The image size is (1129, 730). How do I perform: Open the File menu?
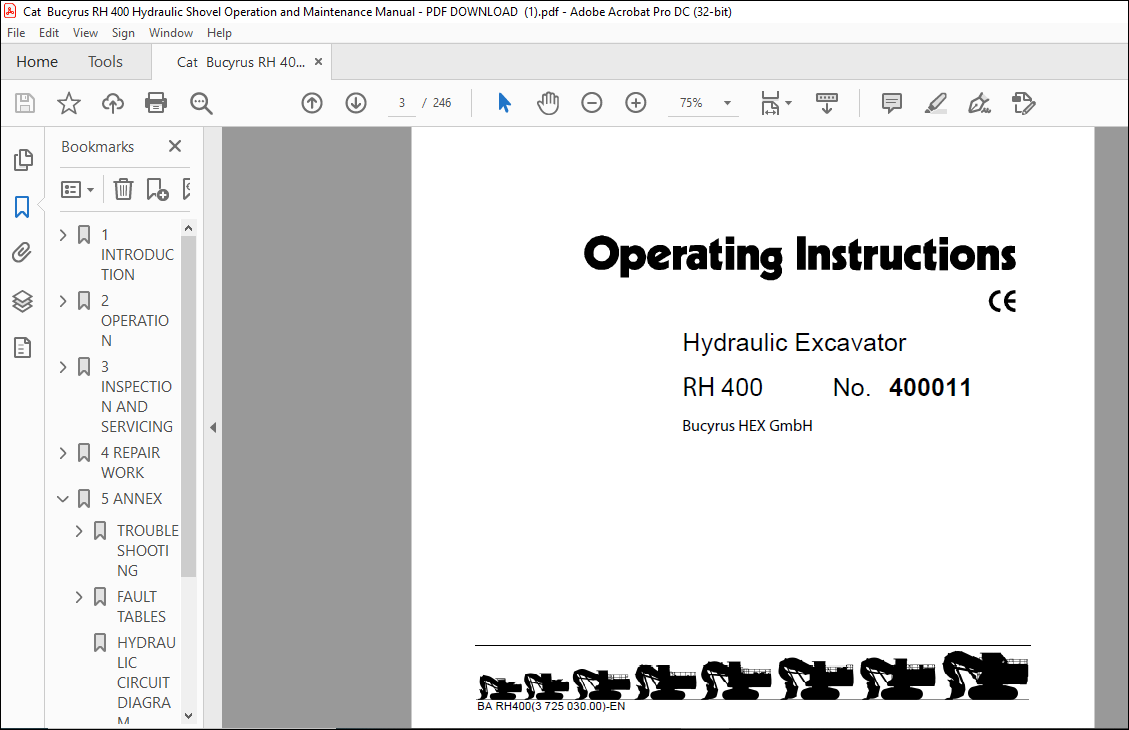click(16, 33)
